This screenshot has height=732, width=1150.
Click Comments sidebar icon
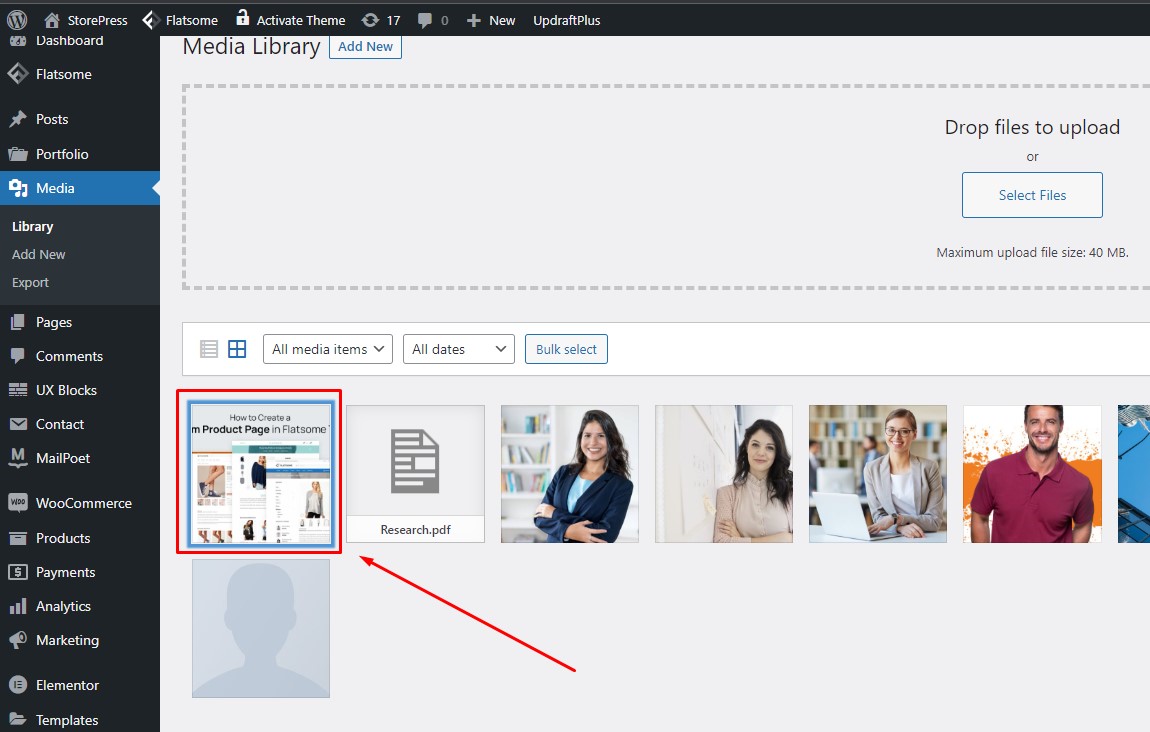(18, 356)
